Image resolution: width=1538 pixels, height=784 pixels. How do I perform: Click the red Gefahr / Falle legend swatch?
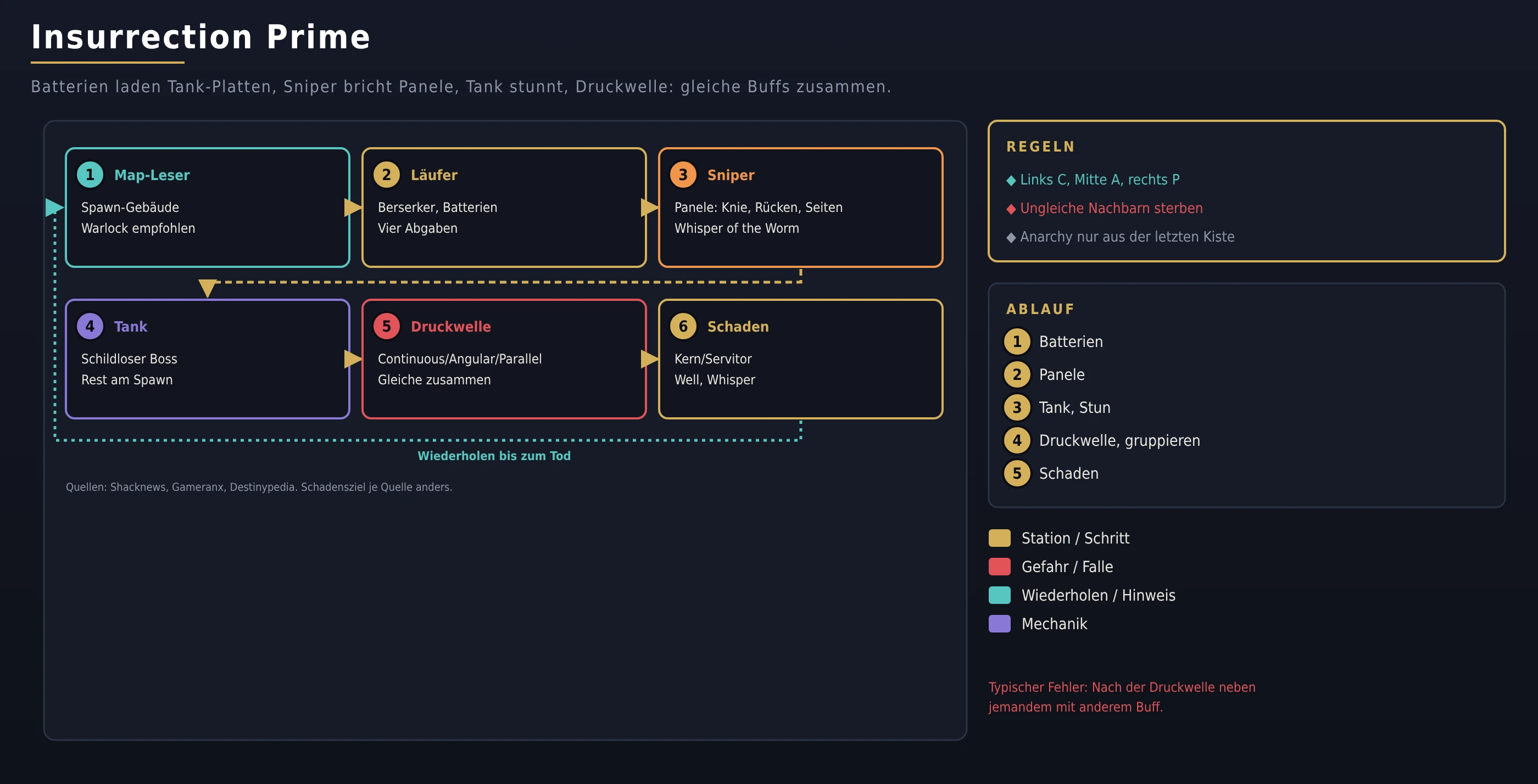(1000, 567)
